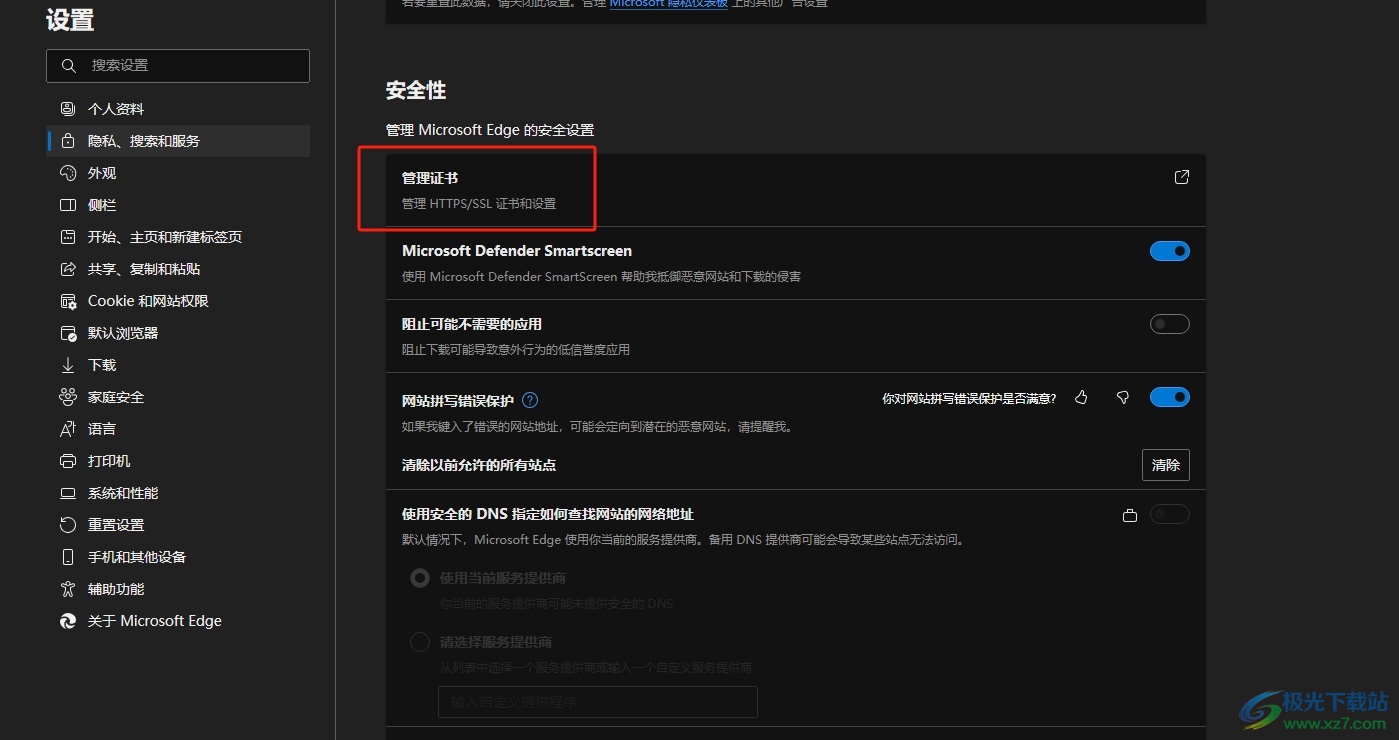Click the 输入自定义提供程序 input field
The image size is (1399, 740).
(x=598, y=702)
